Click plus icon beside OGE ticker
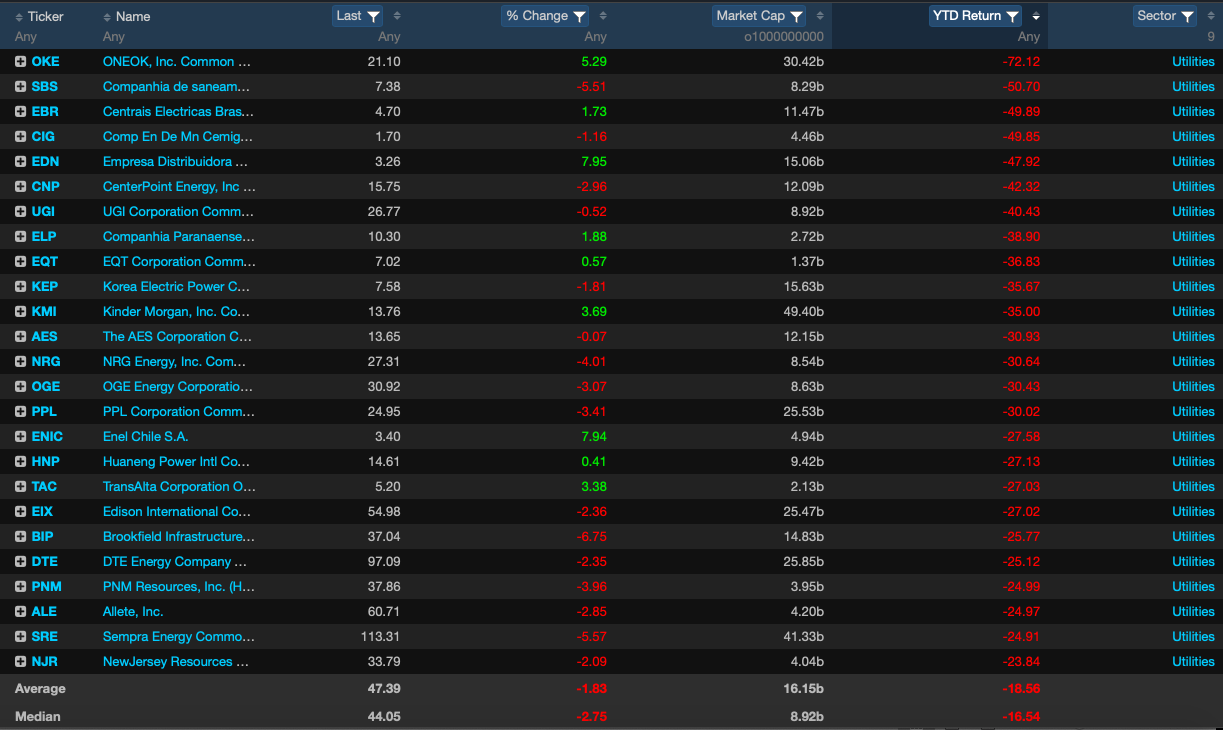The height and width of the screenshot is (730, 1223). click(x=20, y=387)
